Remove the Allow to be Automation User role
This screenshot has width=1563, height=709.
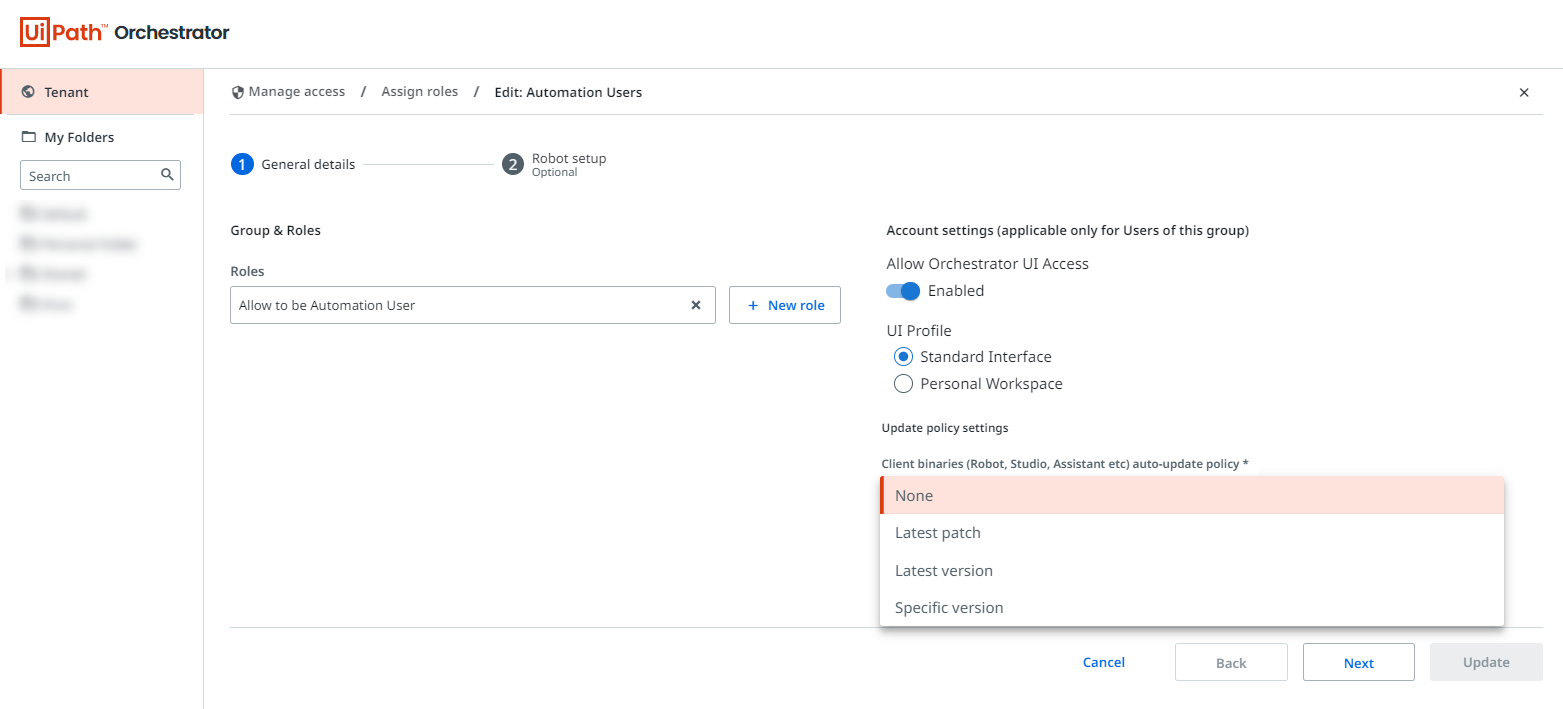(696, 305)
